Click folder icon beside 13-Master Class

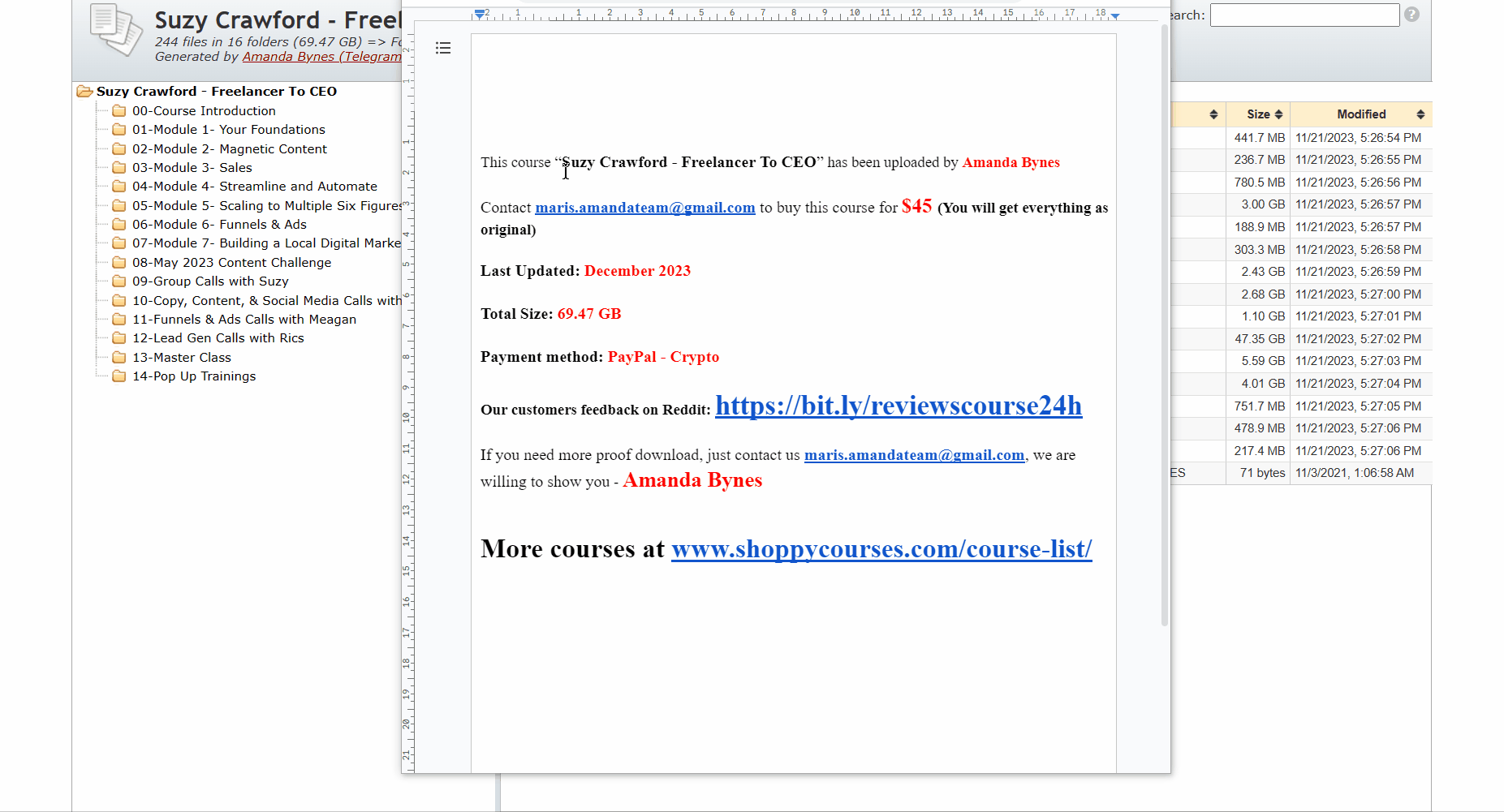click(119, 358)
